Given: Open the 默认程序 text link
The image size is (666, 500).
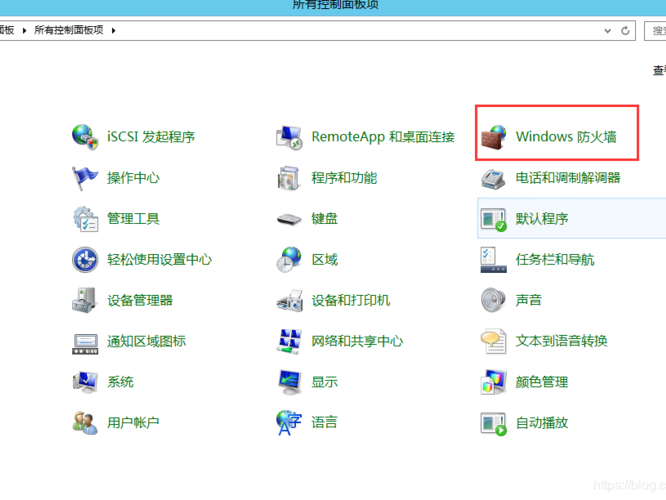Looking at the screenshot, I should 542,219.
